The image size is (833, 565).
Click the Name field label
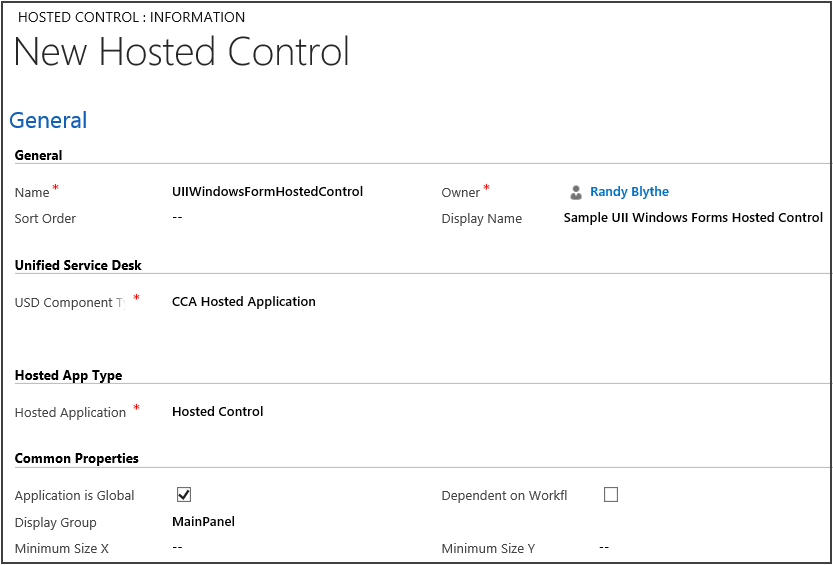tap(32, 193)
